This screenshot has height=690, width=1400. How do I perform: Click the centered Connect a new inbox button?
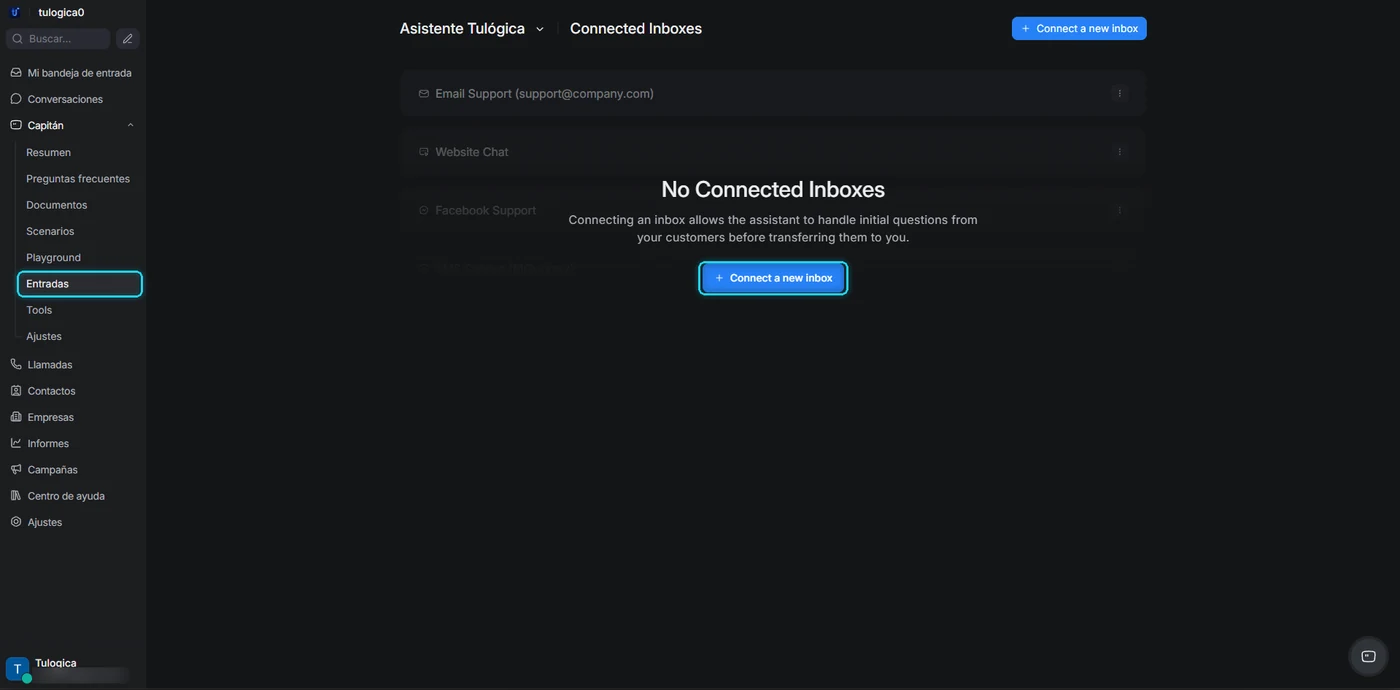pyautogui.click(x=773, y=278)
